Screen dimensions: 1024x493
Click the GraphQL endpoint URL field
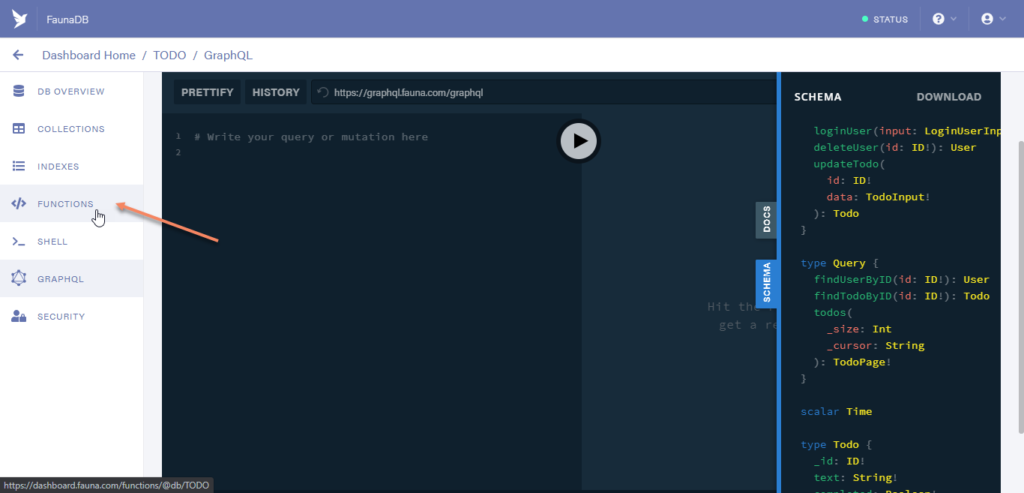coord(542,93)
